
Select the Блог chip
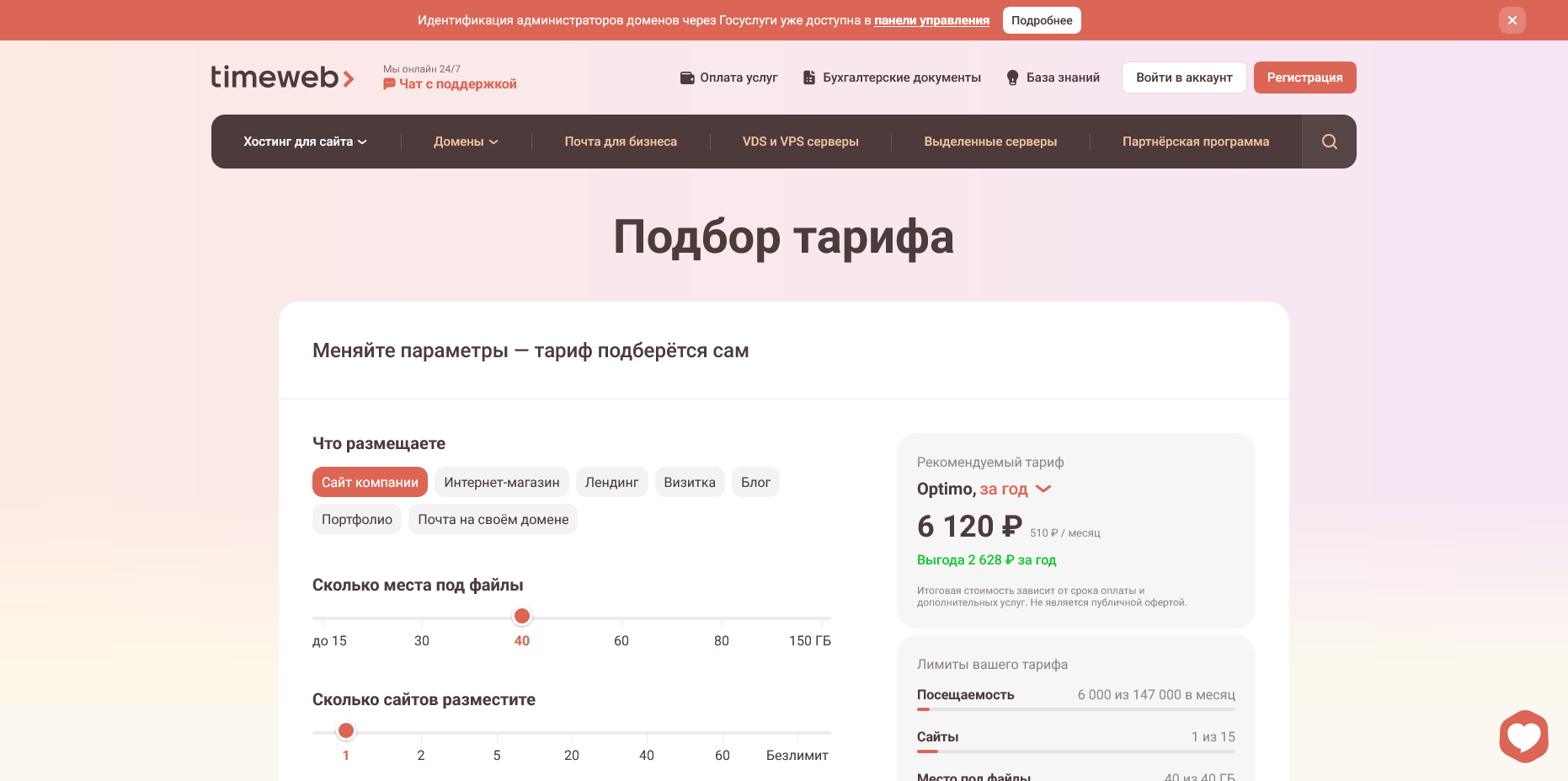755,482
